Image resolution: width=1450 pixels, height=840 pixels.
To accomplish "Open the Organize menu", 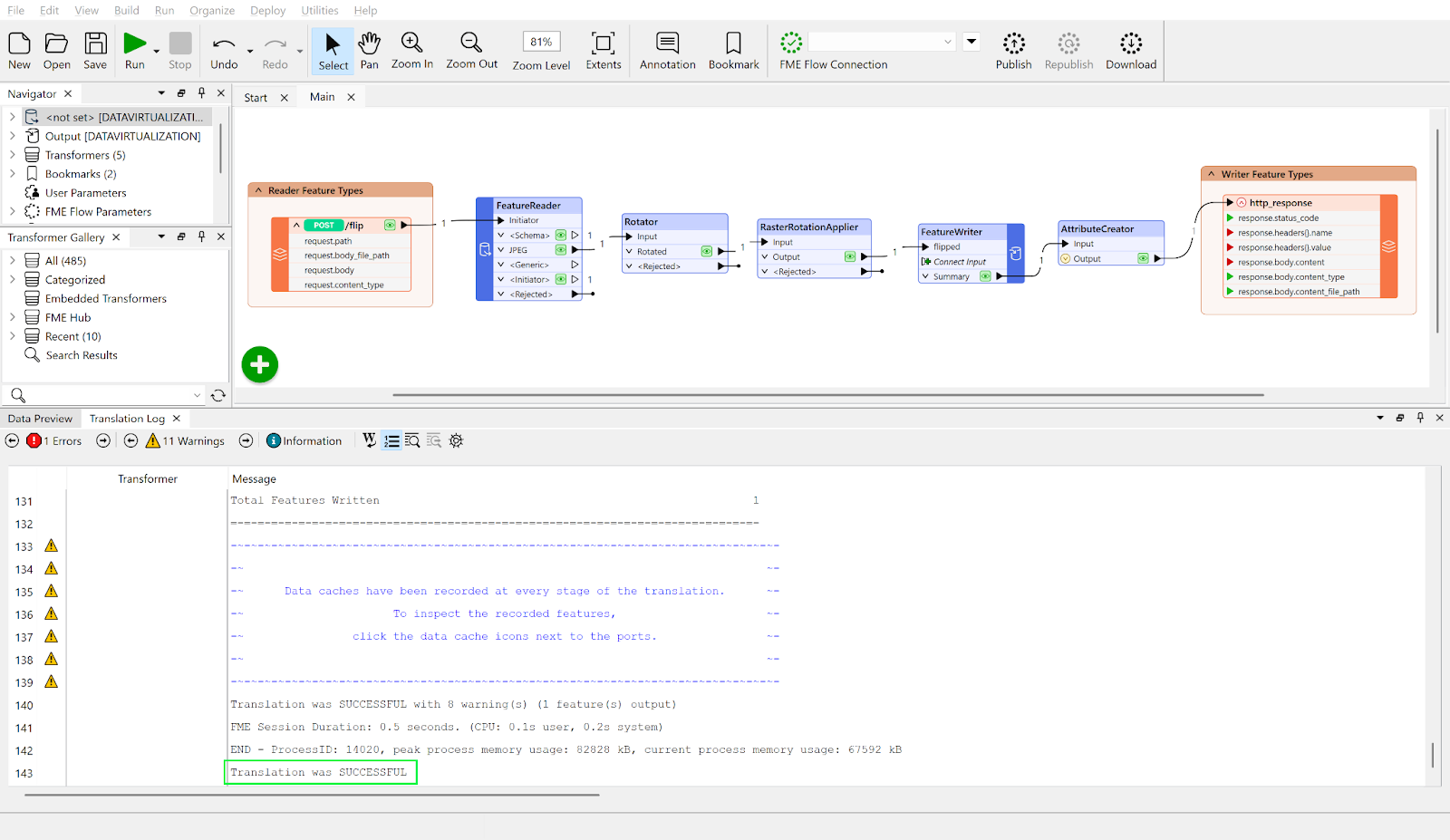I will tap(212, 10).
